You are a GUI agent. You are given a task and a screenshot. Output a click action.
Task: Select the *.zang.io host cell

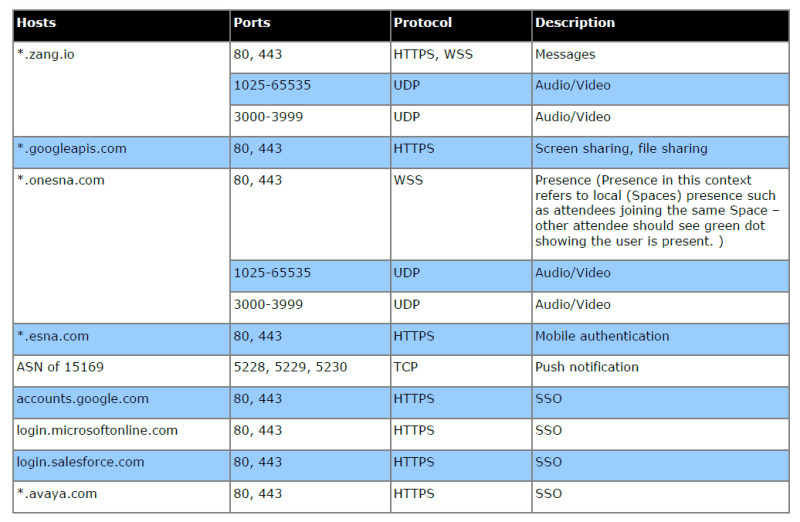pos(121,89)
